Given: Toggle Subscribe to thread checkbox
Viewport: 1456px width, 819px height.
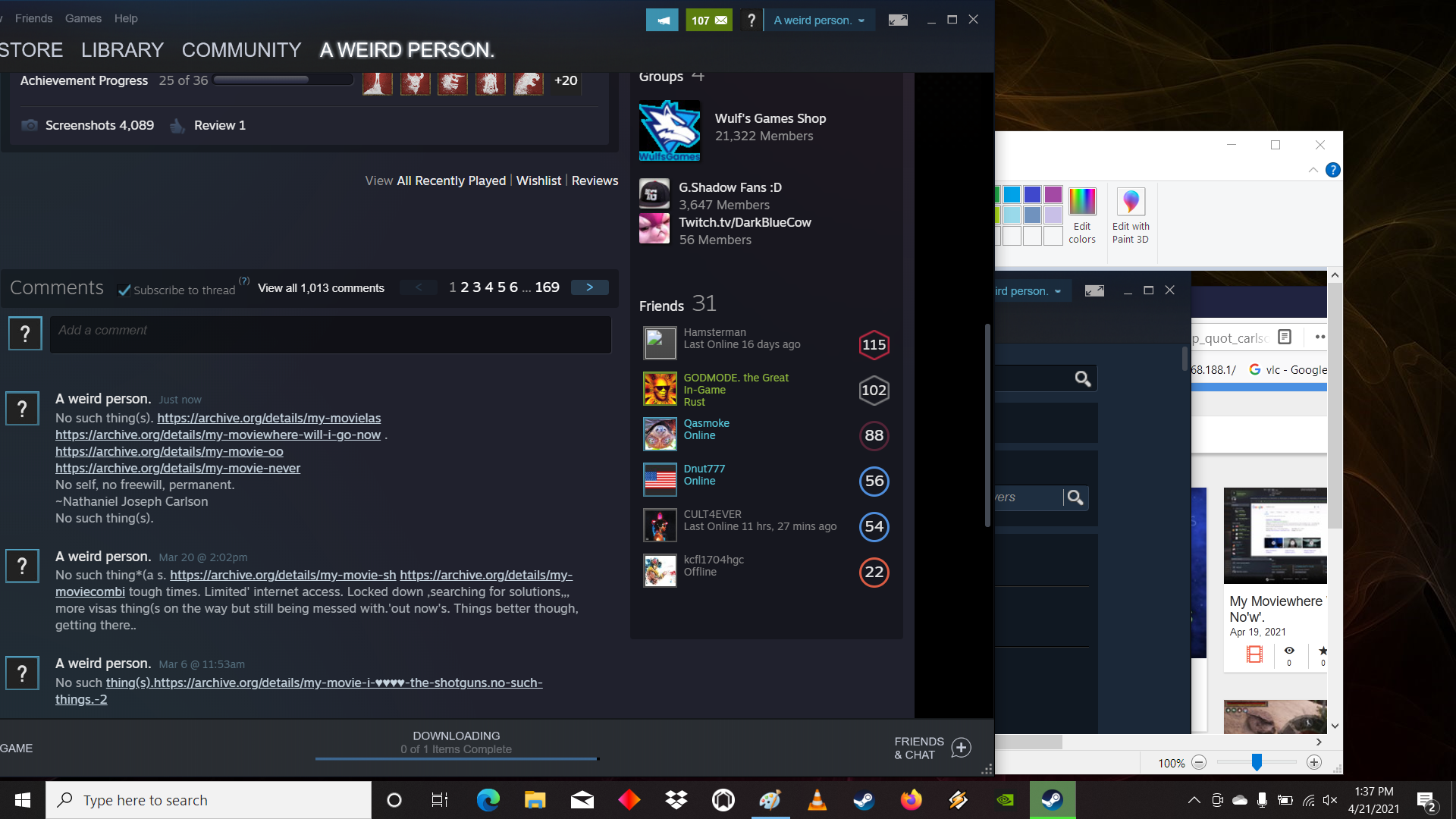Looking at the screenshot, I should click(122, 290).
